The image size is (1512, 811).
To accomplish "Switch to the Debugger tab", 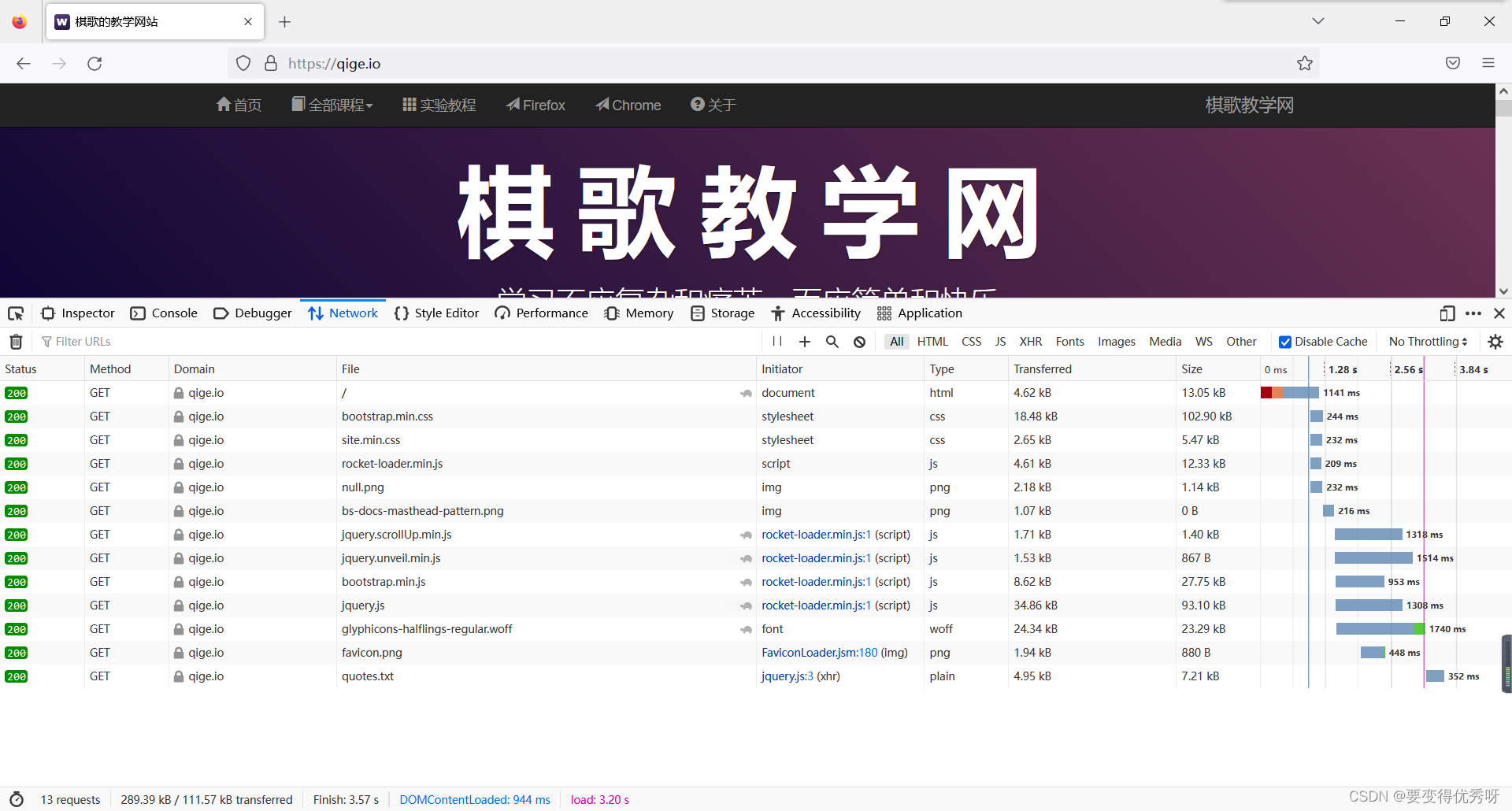I will 253,313.
